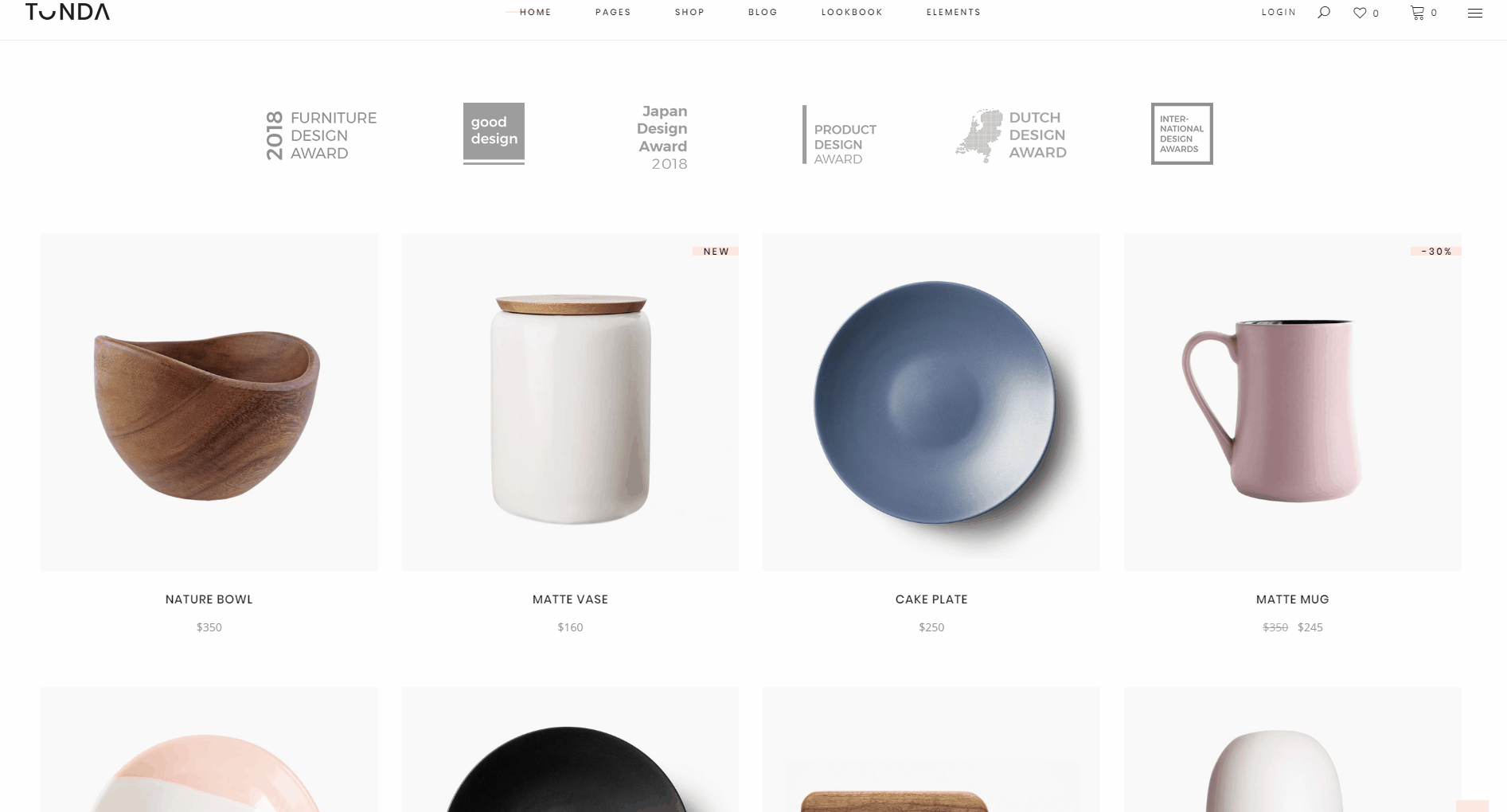Click the Login link
The width and height of the screenshot is (1507, 812).
point(1279,12)
